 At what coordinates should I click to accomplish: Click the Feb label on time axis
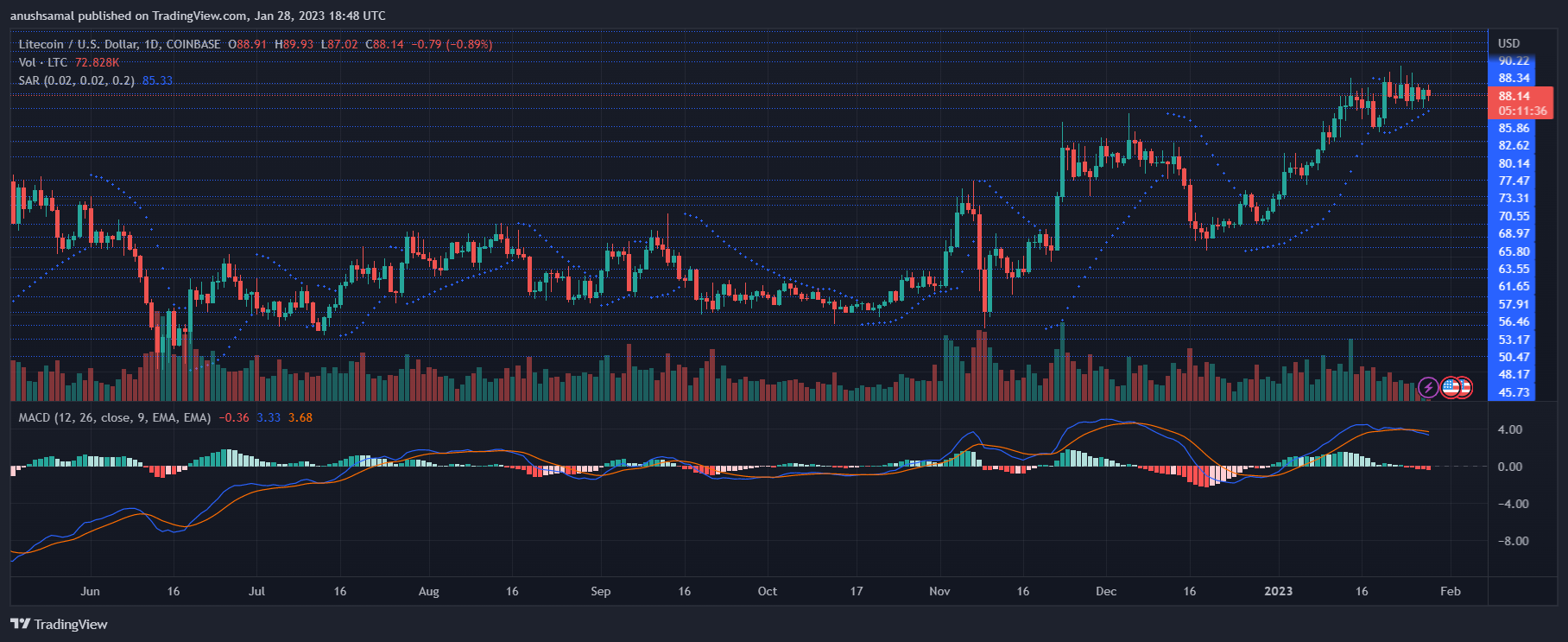(1451, 591)
